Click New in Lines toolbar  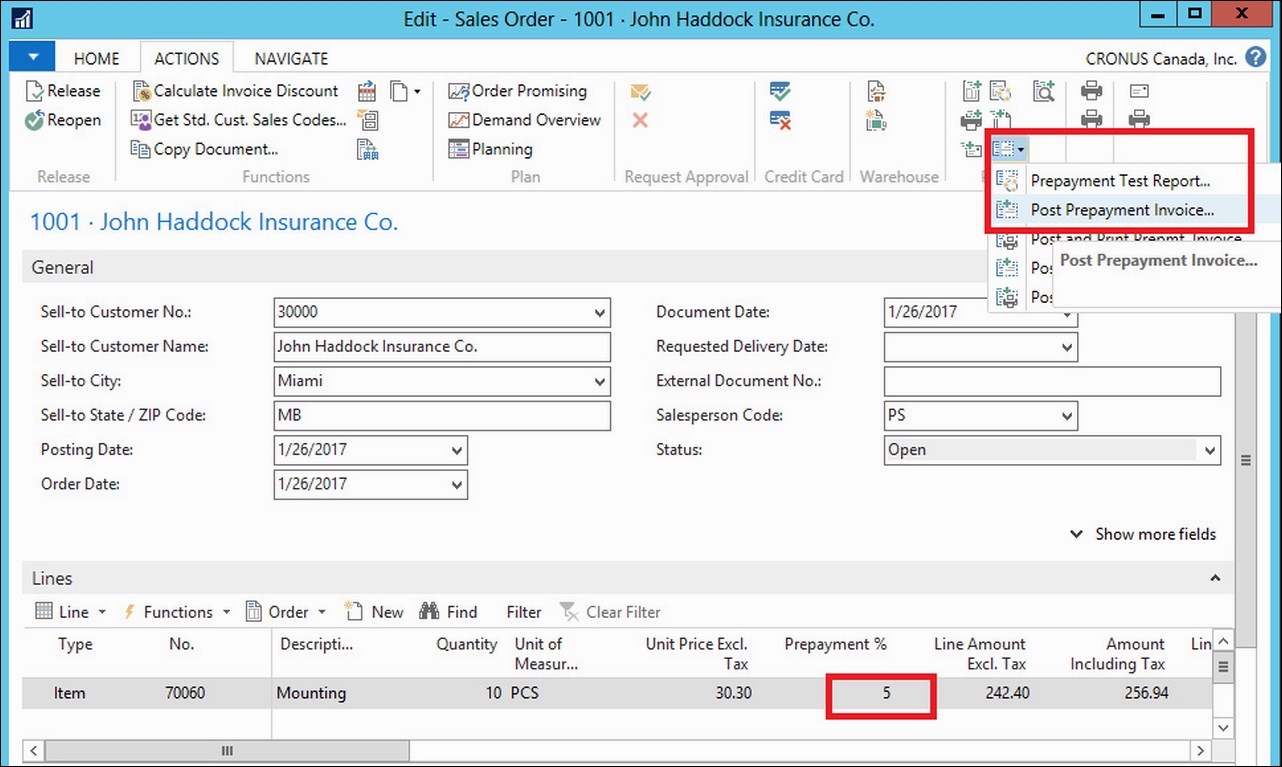pos(374,612)
